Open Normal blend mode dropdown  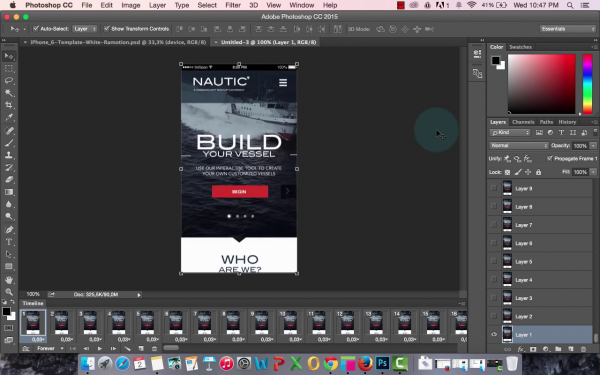pyautogui.click(x=518, y=145)
